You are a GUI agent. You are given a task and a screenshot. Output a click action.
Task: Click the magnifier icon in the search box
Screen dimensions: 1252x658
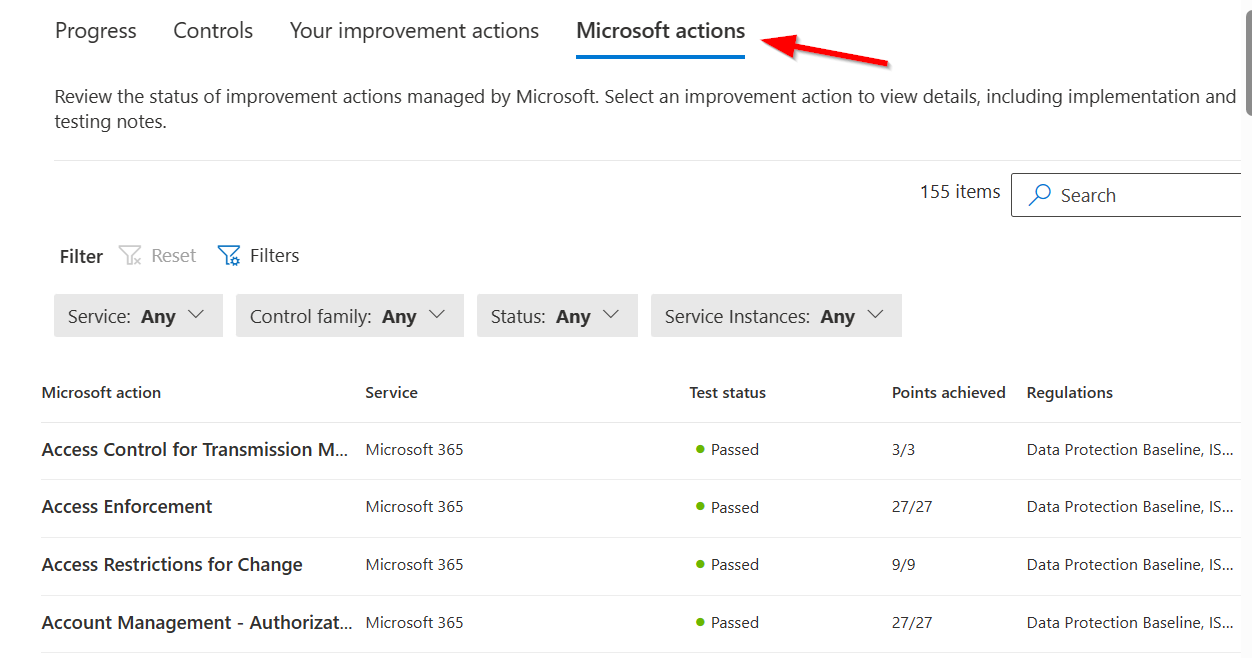(1041, 195)
